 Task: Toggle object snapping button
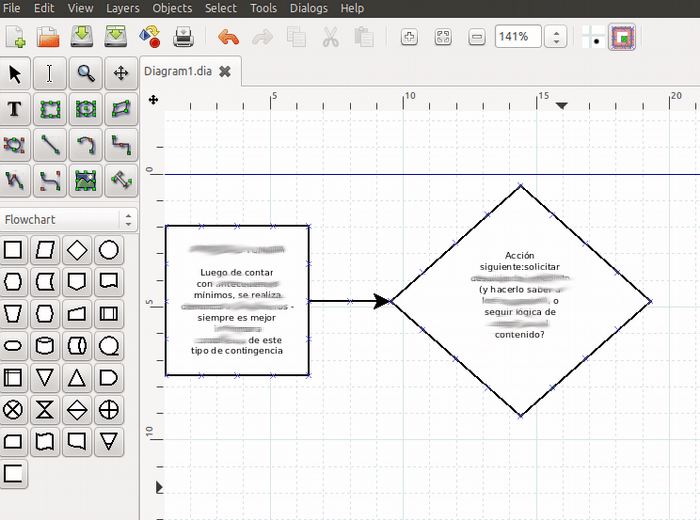[x=622, y=37]
